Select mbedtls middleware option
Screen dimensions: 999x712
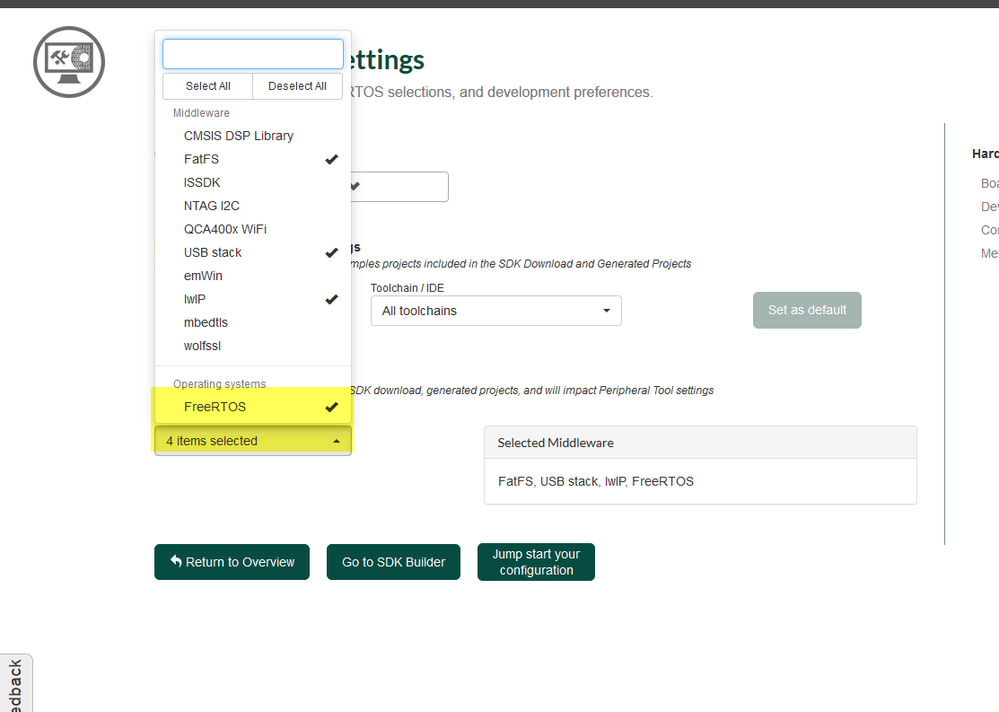point(253,322)
